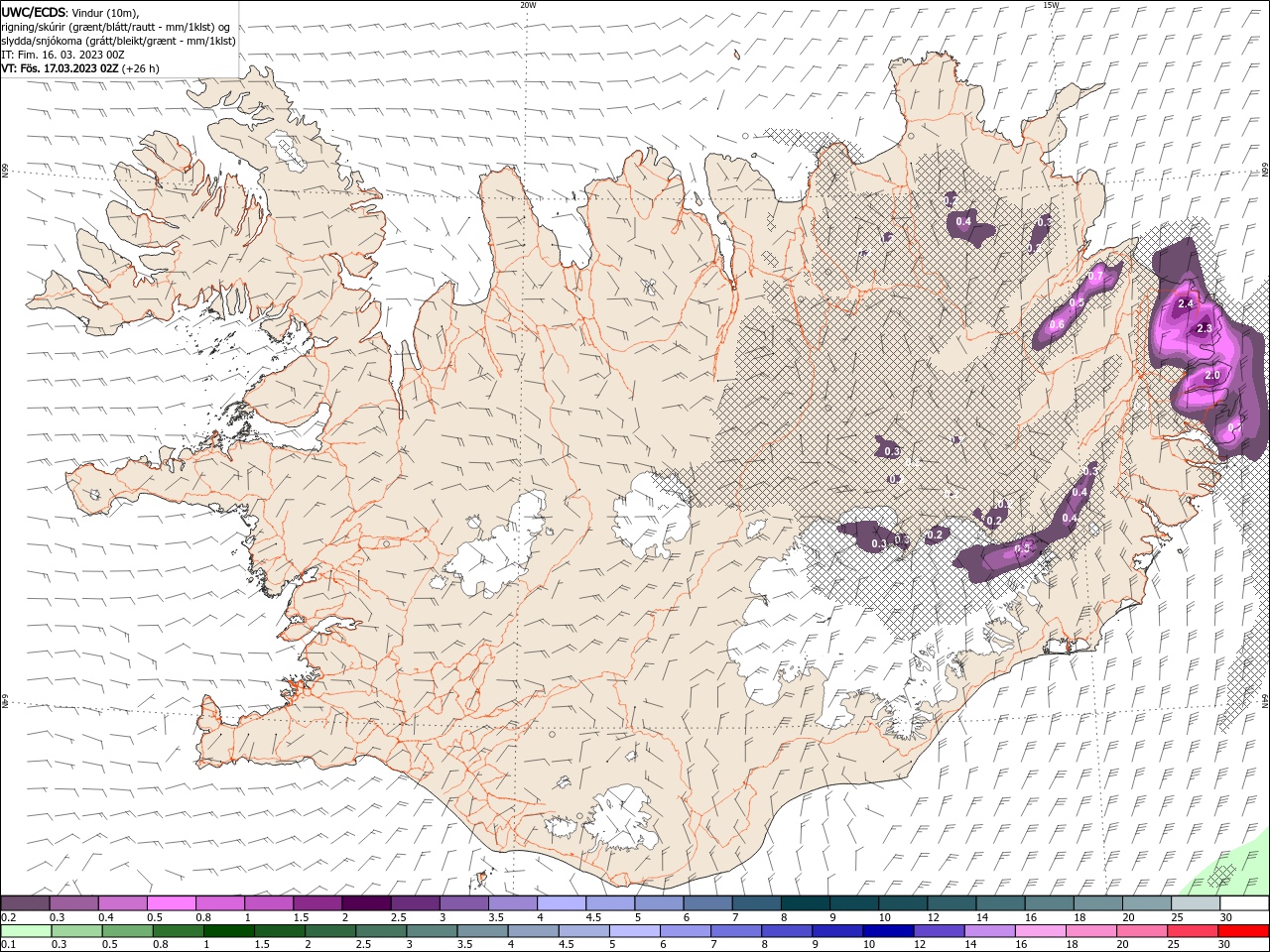This screenshot has width=1270, height=952.
Task: Click the 12 label under the upper legend
Action: tap(934, 917)
